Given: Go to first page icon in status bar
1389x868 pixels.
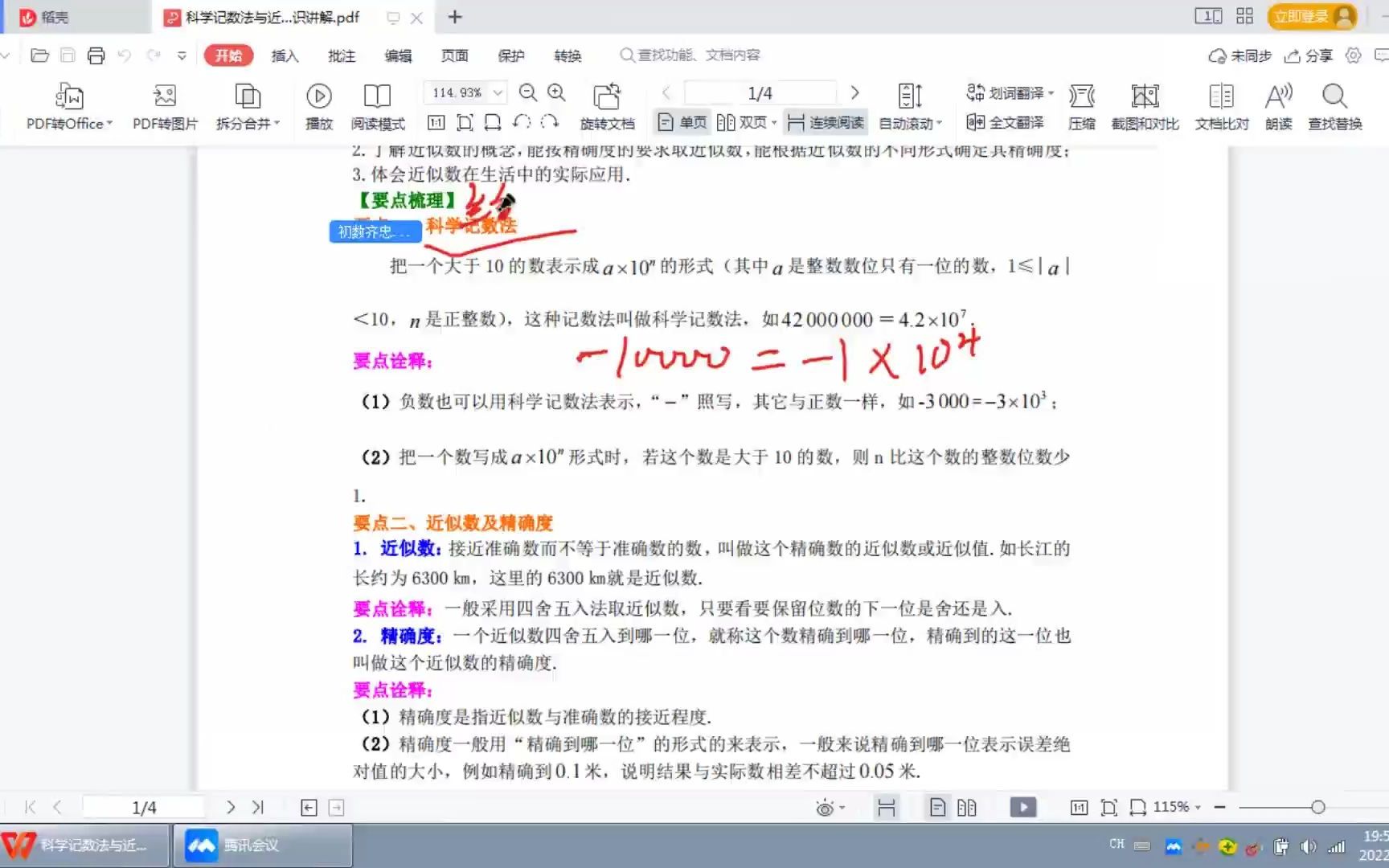Looking at the screenshot, I should (x=30, y=807).
